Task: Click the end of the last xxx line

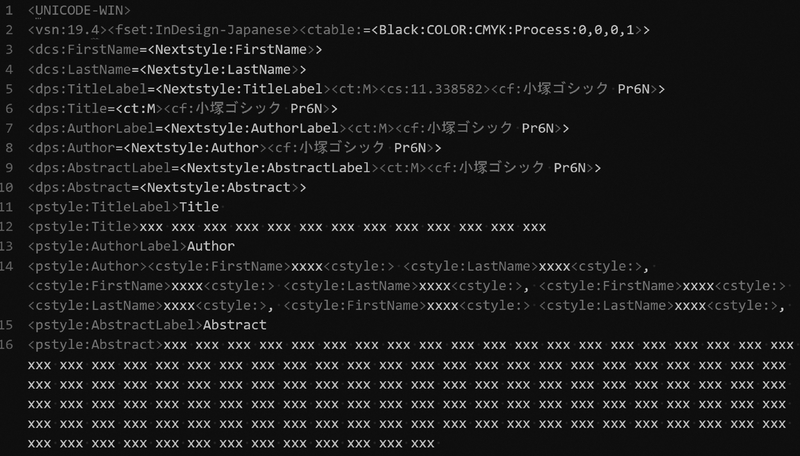Action: click(x=435, y=444)
